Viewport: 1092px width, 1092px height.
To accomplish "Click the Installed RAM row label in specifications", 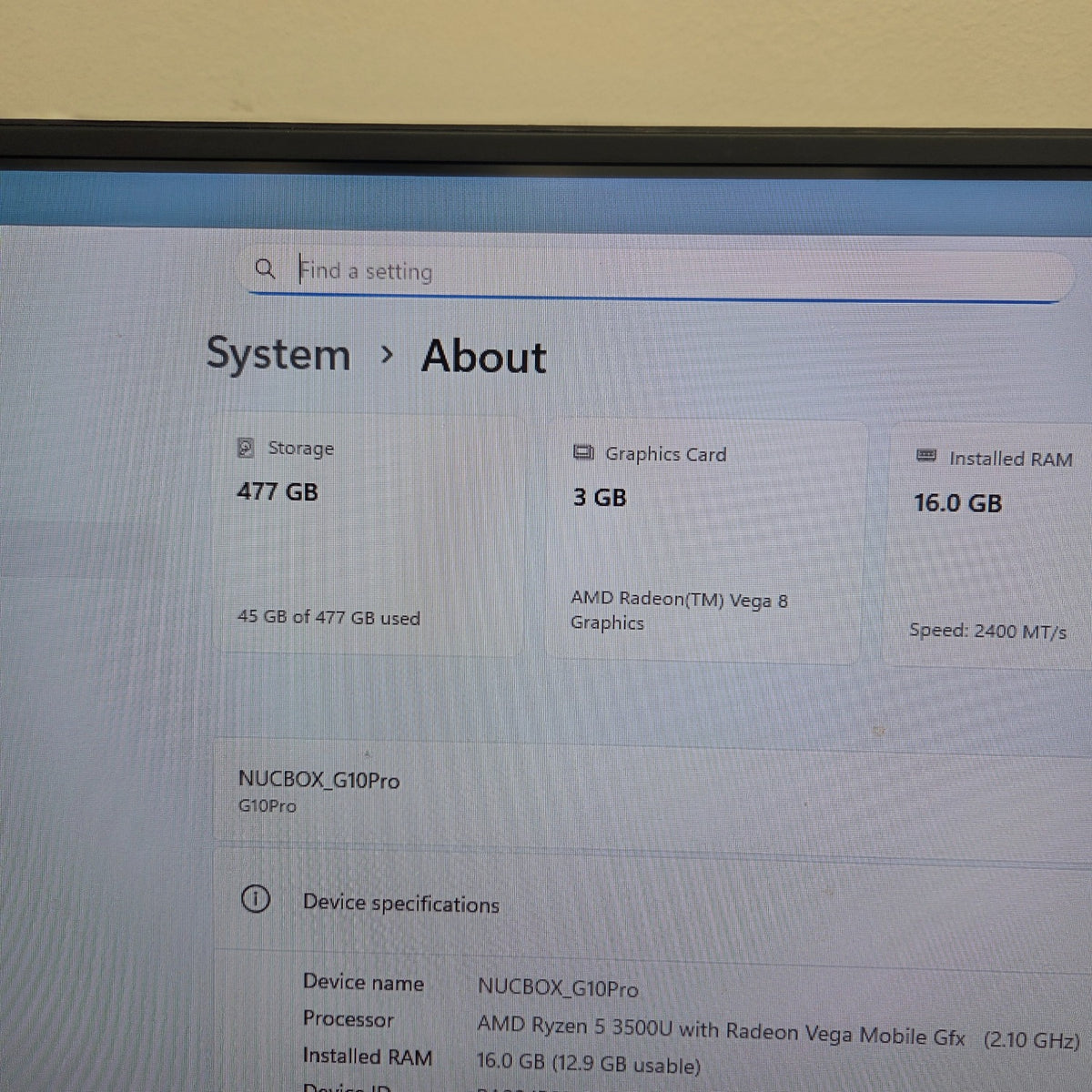I will pos(368,1057).
